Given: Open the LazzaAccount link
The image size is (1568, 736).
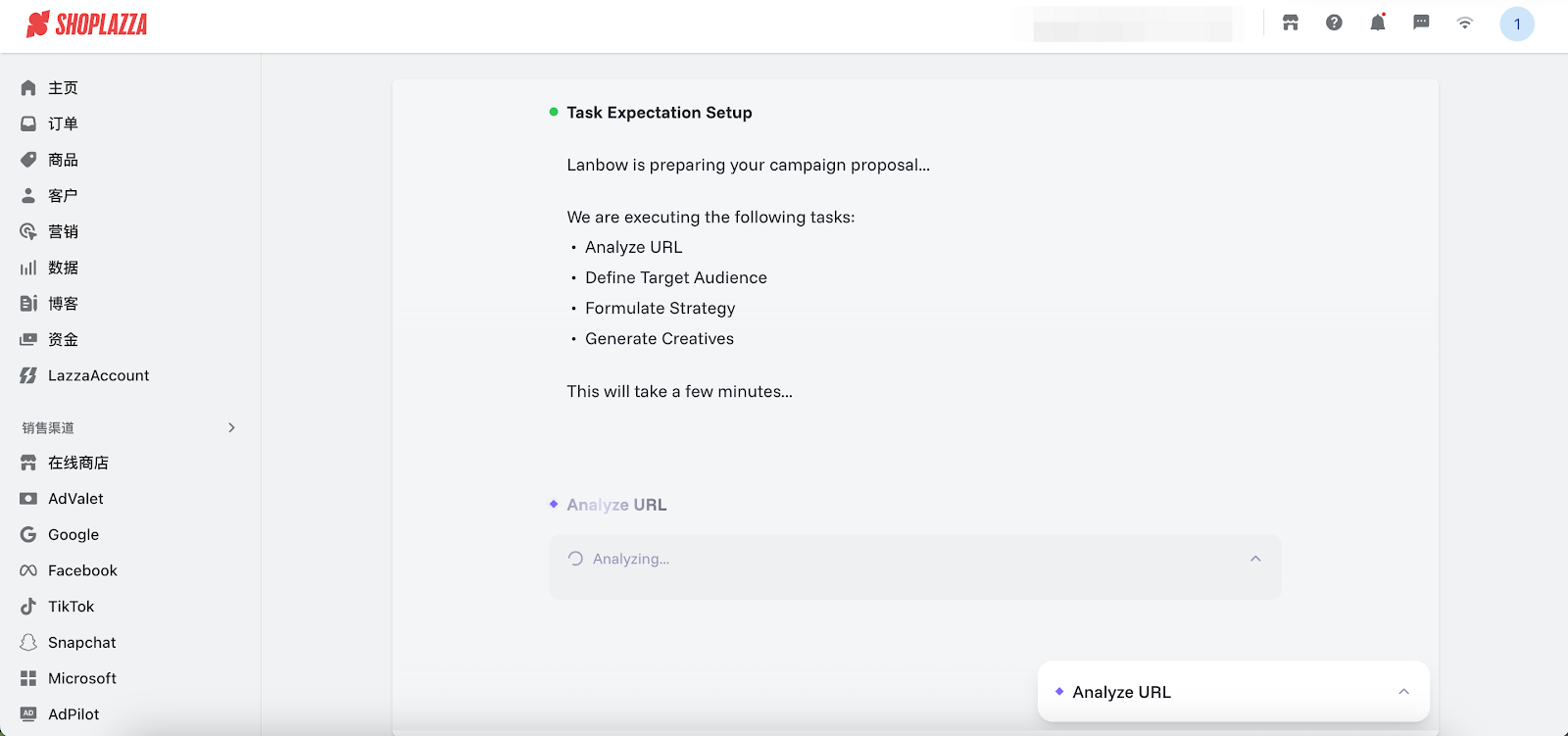Looking at the screenshot, I should [98, 375].
